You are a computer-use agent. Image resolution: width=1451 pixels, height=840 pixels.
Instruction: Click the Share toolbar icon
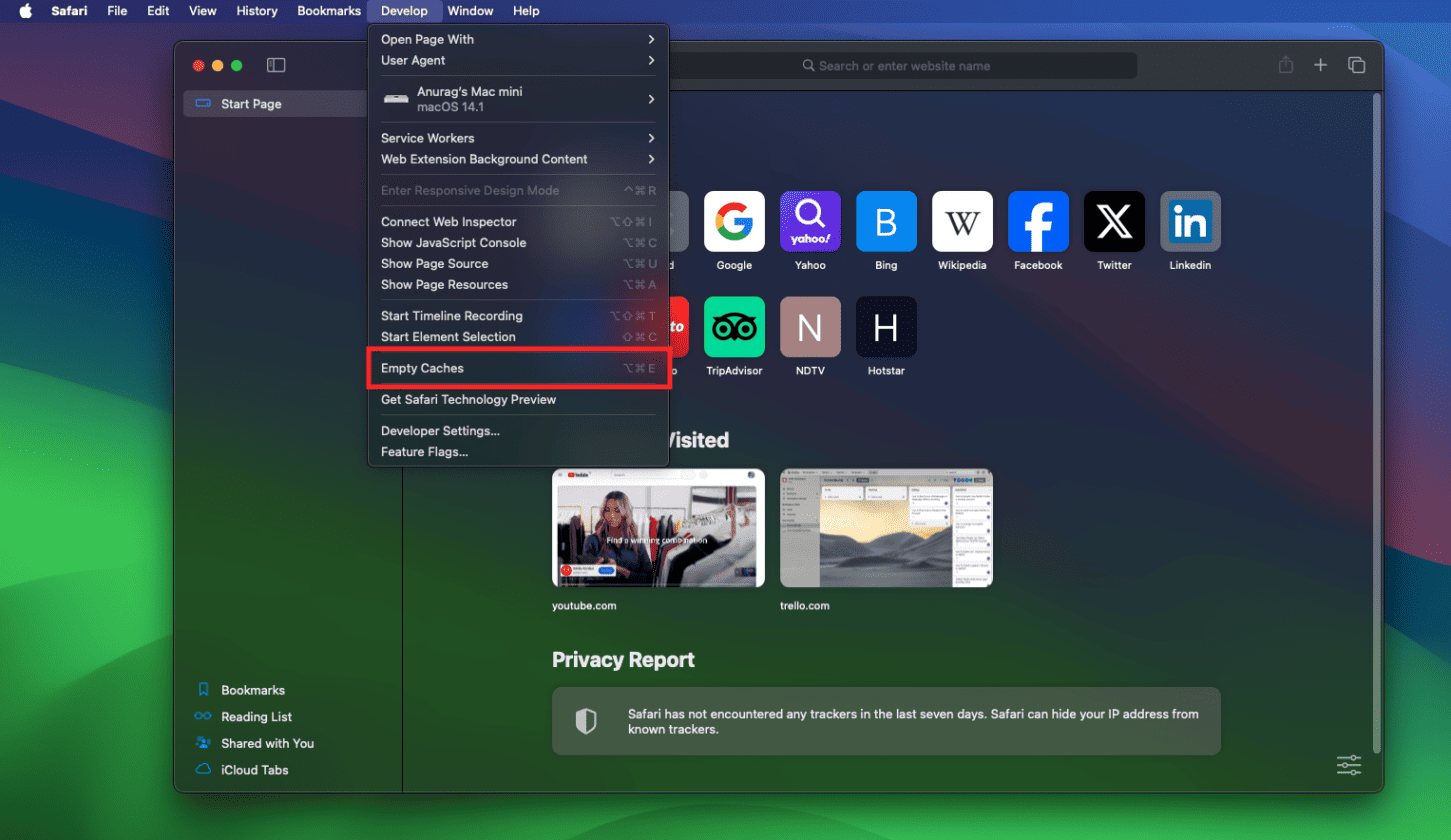[1286, 65]
